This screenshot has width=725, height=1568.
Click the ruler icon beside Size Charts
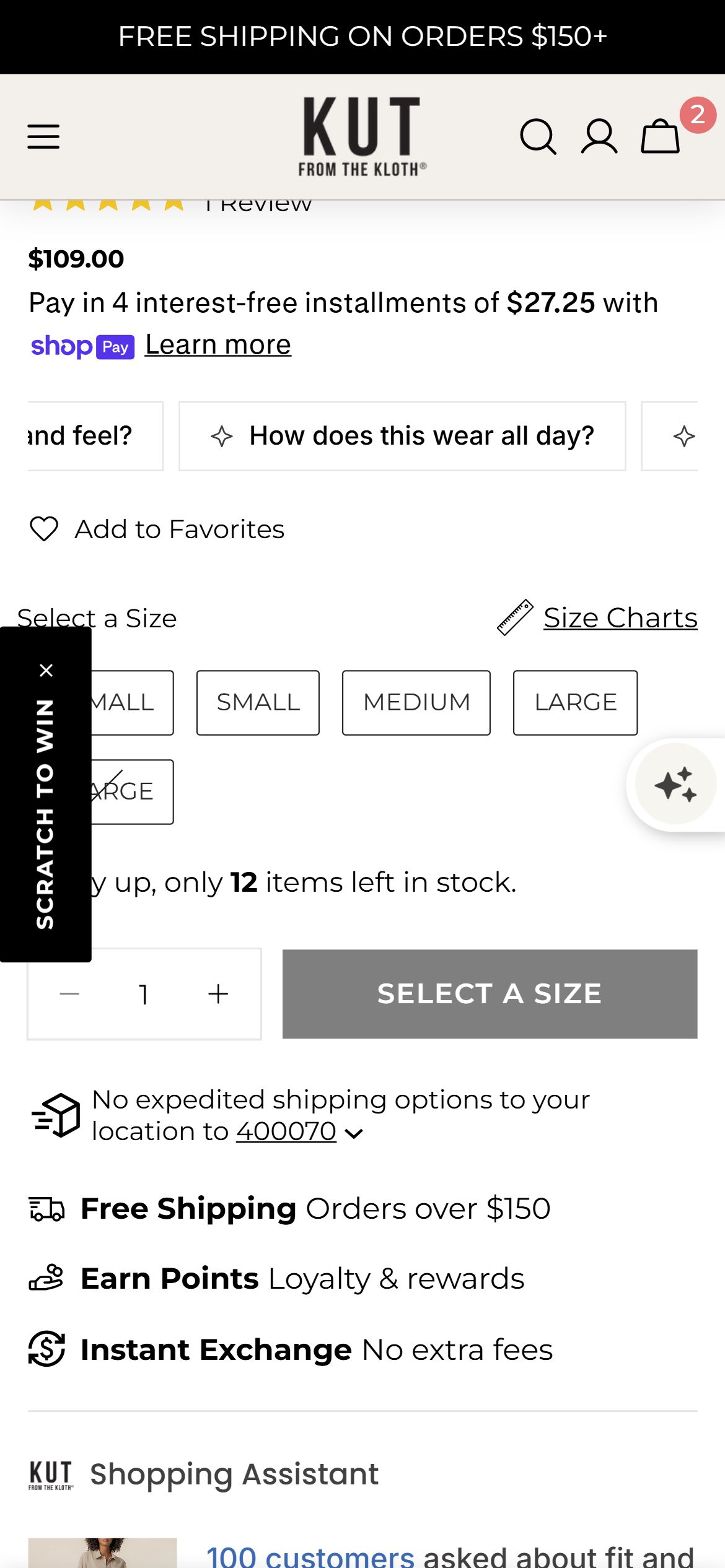515,617
